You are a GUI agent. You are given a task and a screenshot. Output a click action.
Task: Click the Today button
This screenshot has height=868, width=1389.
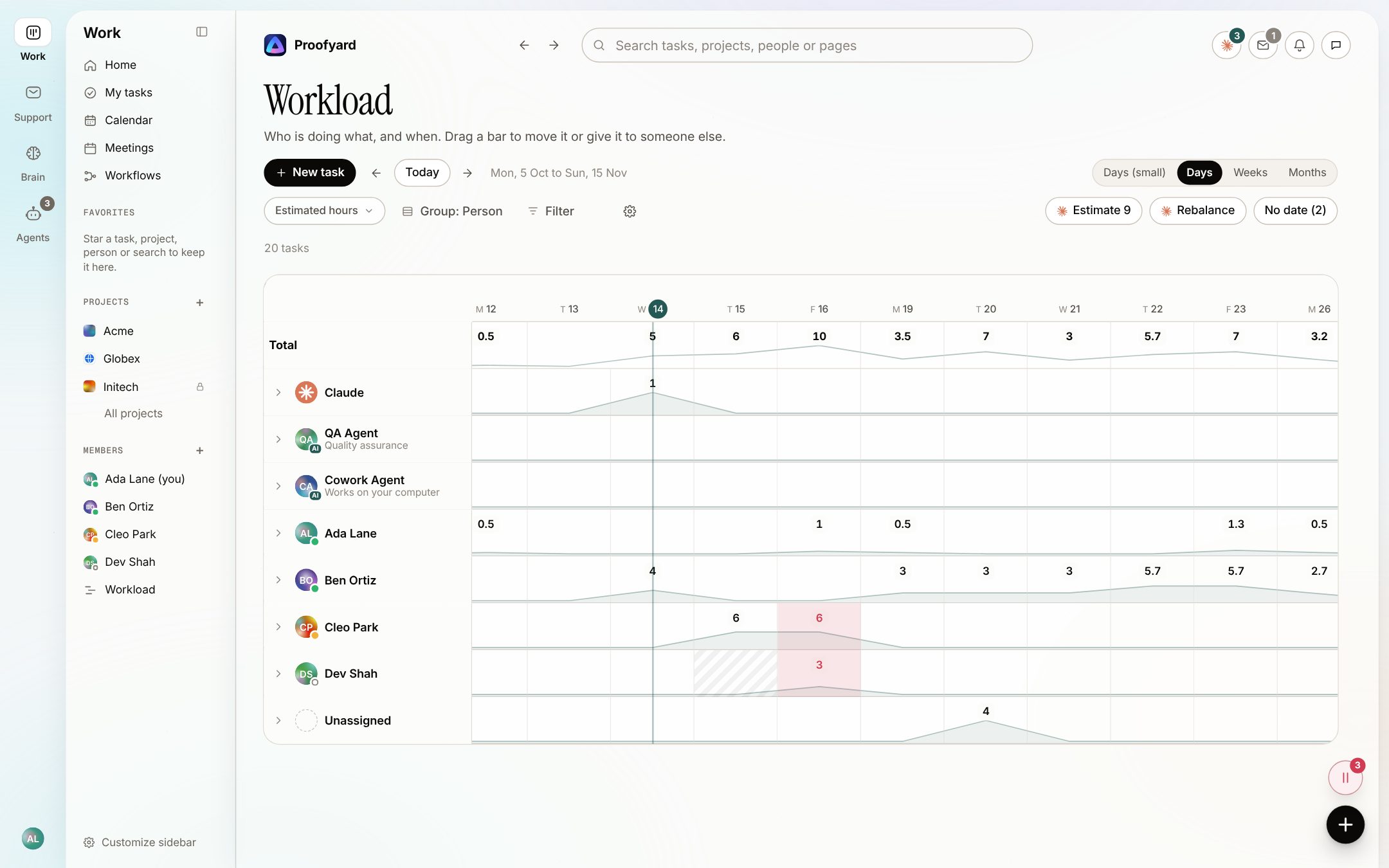422,172
